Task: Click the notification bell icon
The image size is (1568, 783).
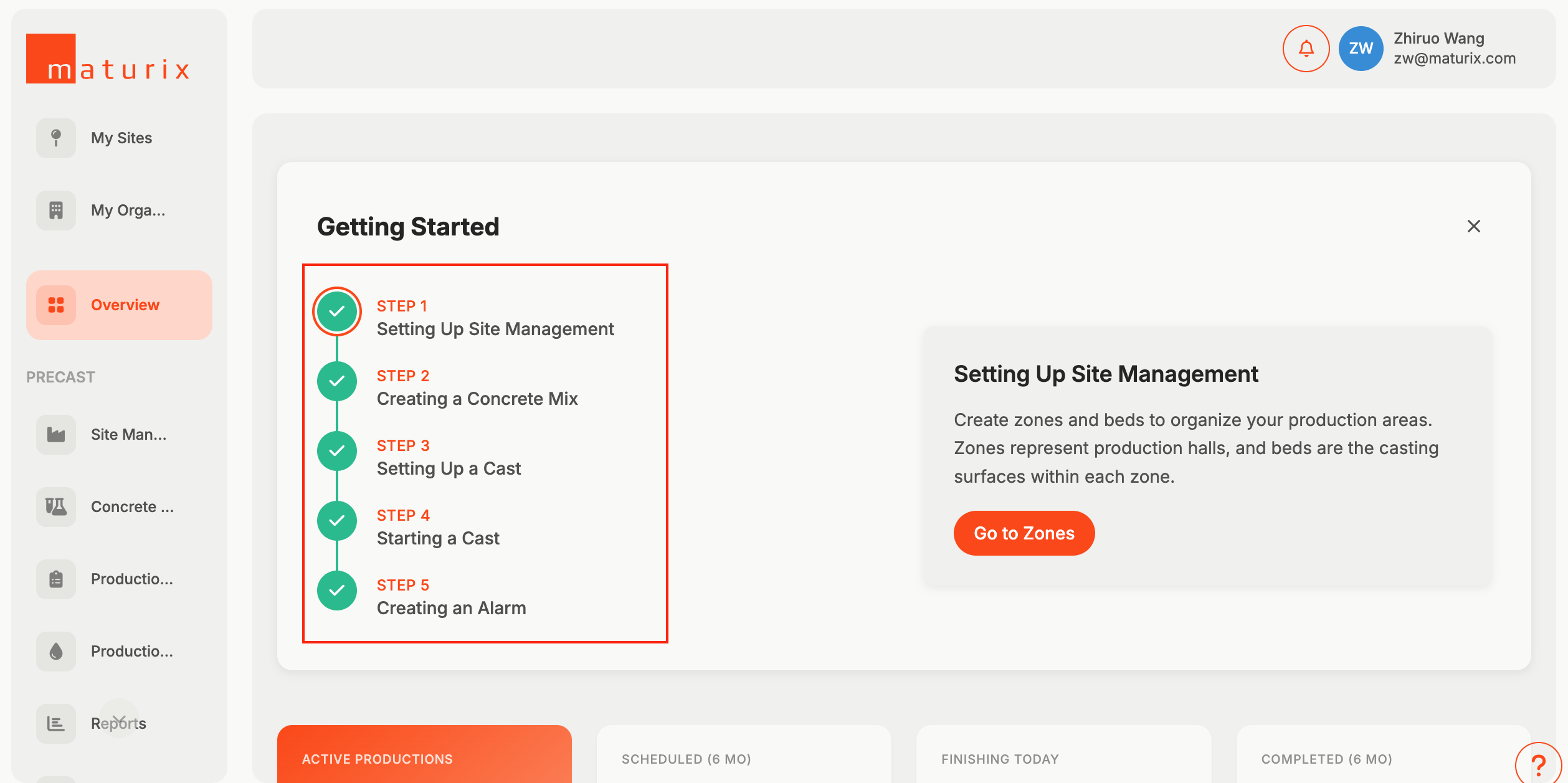Action: coord(1306,49)
